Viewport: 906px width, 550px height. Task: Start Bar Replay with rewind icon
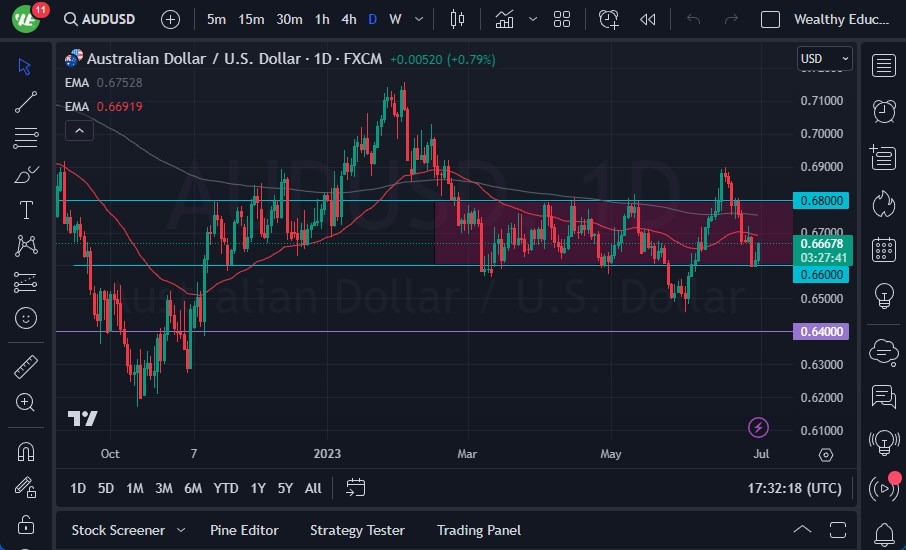(648, 19)
